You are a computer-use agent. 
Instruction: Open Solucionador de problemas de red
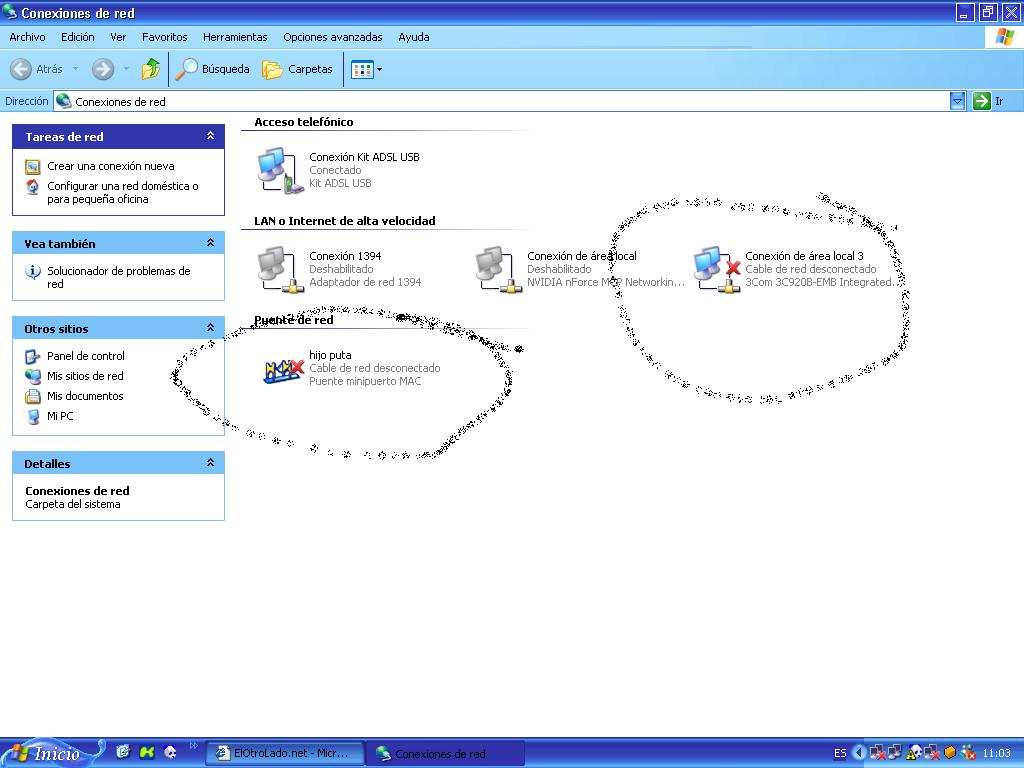point(118,277)
